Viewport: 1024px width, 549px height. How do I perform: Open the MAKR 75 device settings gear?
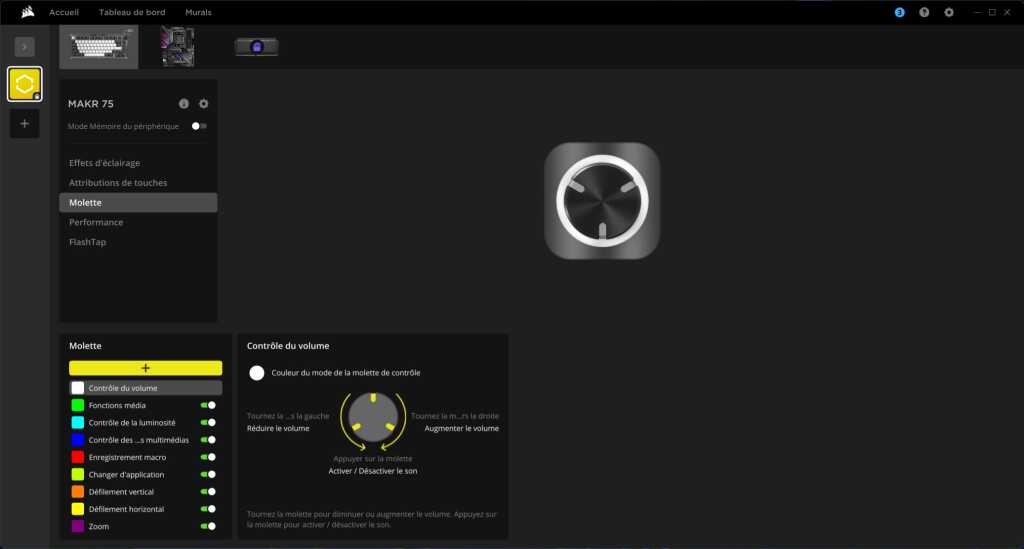[204, 104]
